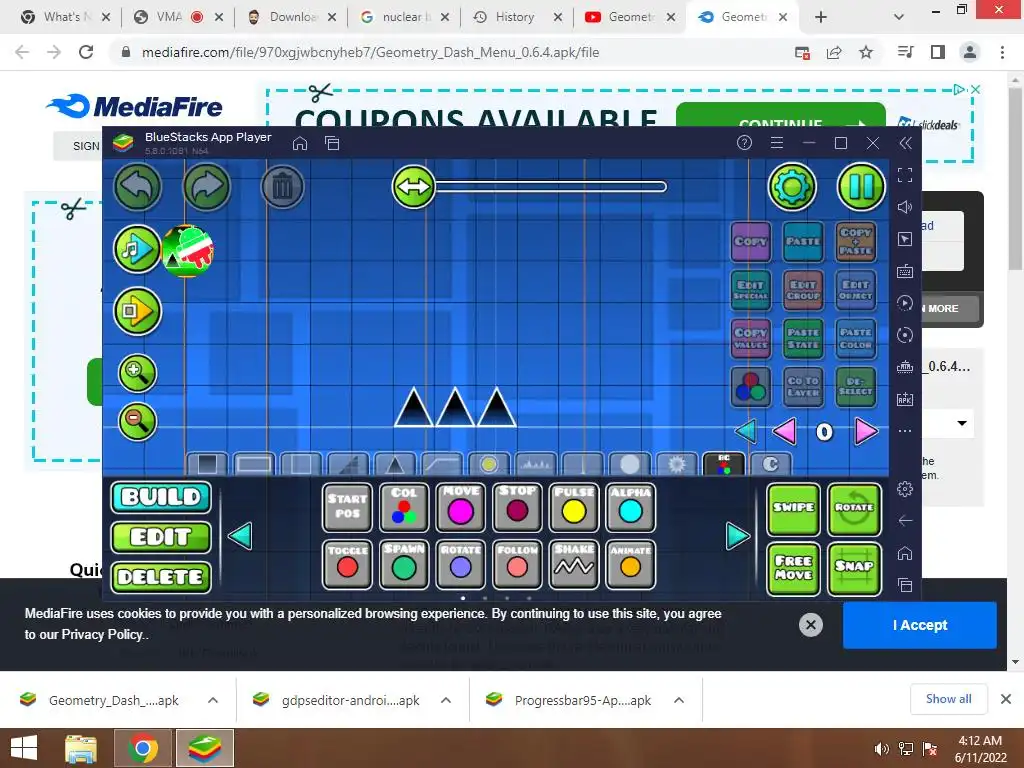Go to next object page arrow
The height and width of the screenshot is (768, 1024).
pos(738,536)
